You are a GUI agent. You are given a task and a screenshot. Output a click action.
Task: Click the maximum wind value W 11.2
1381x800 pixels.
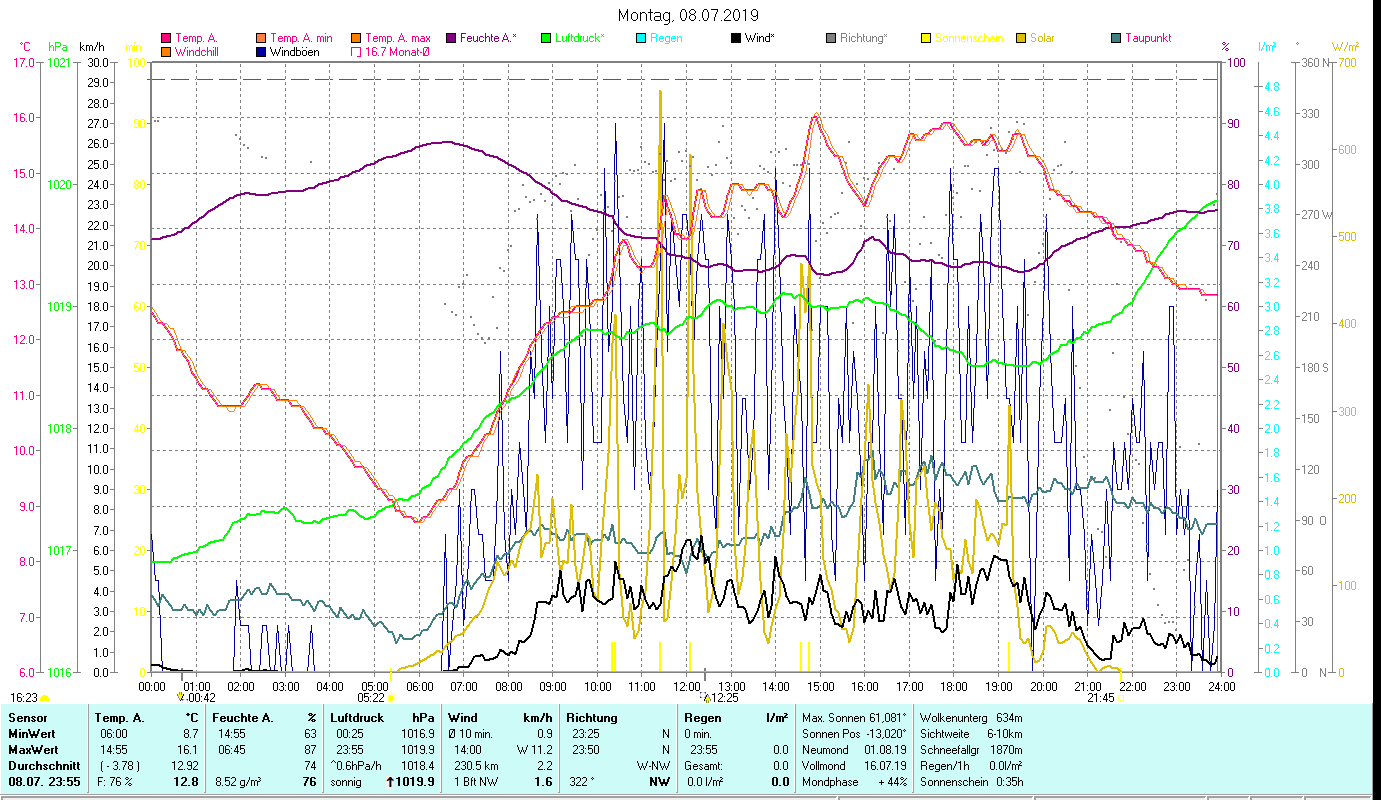pyautogui.click(x=534, y=750)
